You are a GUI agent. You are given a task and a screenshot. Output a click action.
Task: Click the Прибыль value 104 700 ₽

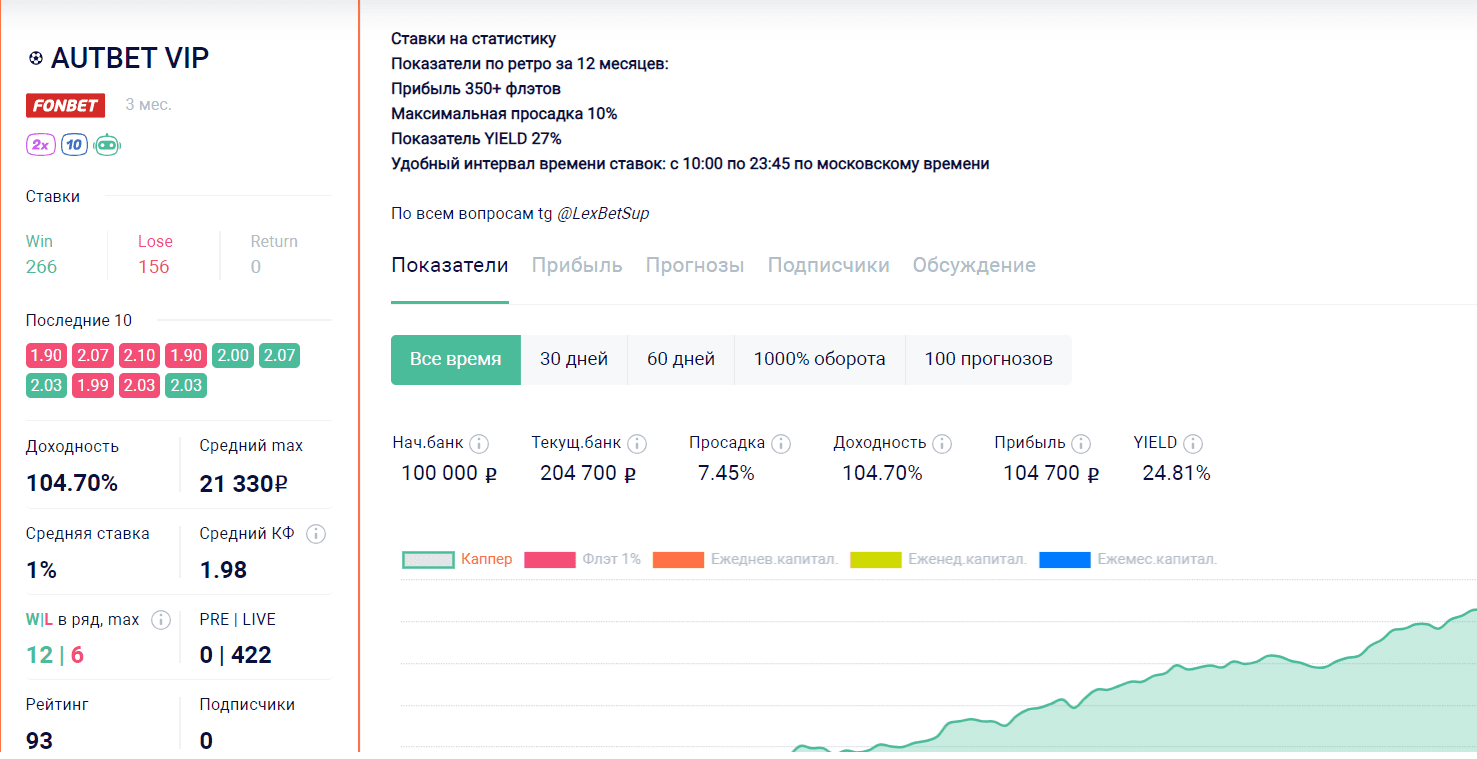(1051, 473)
